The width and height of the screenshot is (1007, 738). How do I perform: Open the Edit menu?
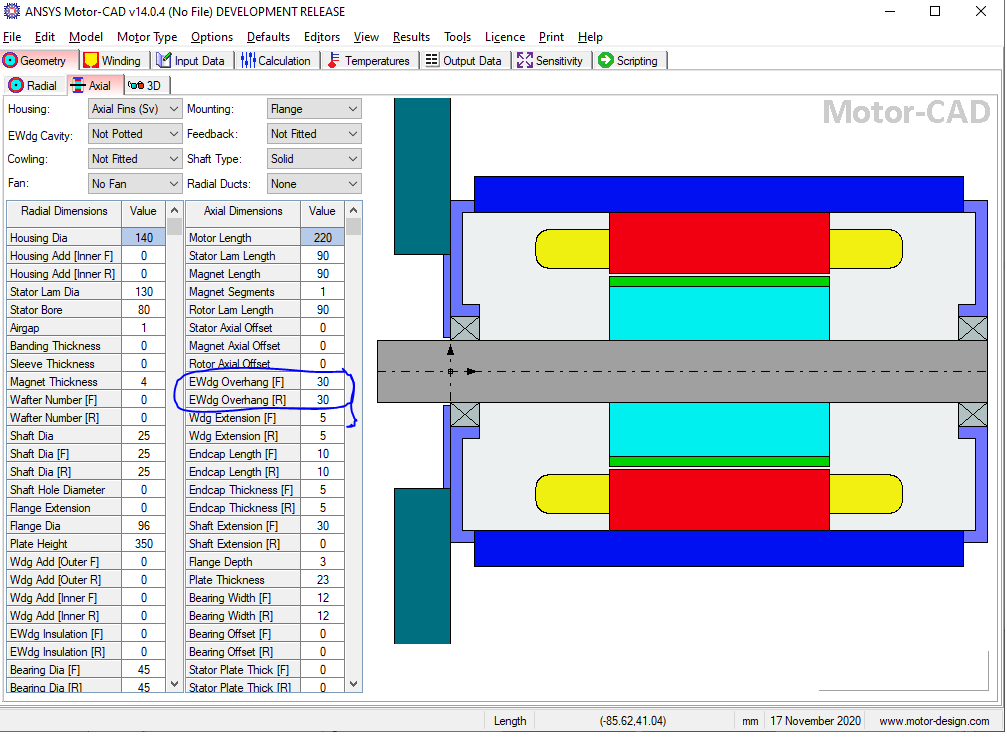[x=45, y=37]
